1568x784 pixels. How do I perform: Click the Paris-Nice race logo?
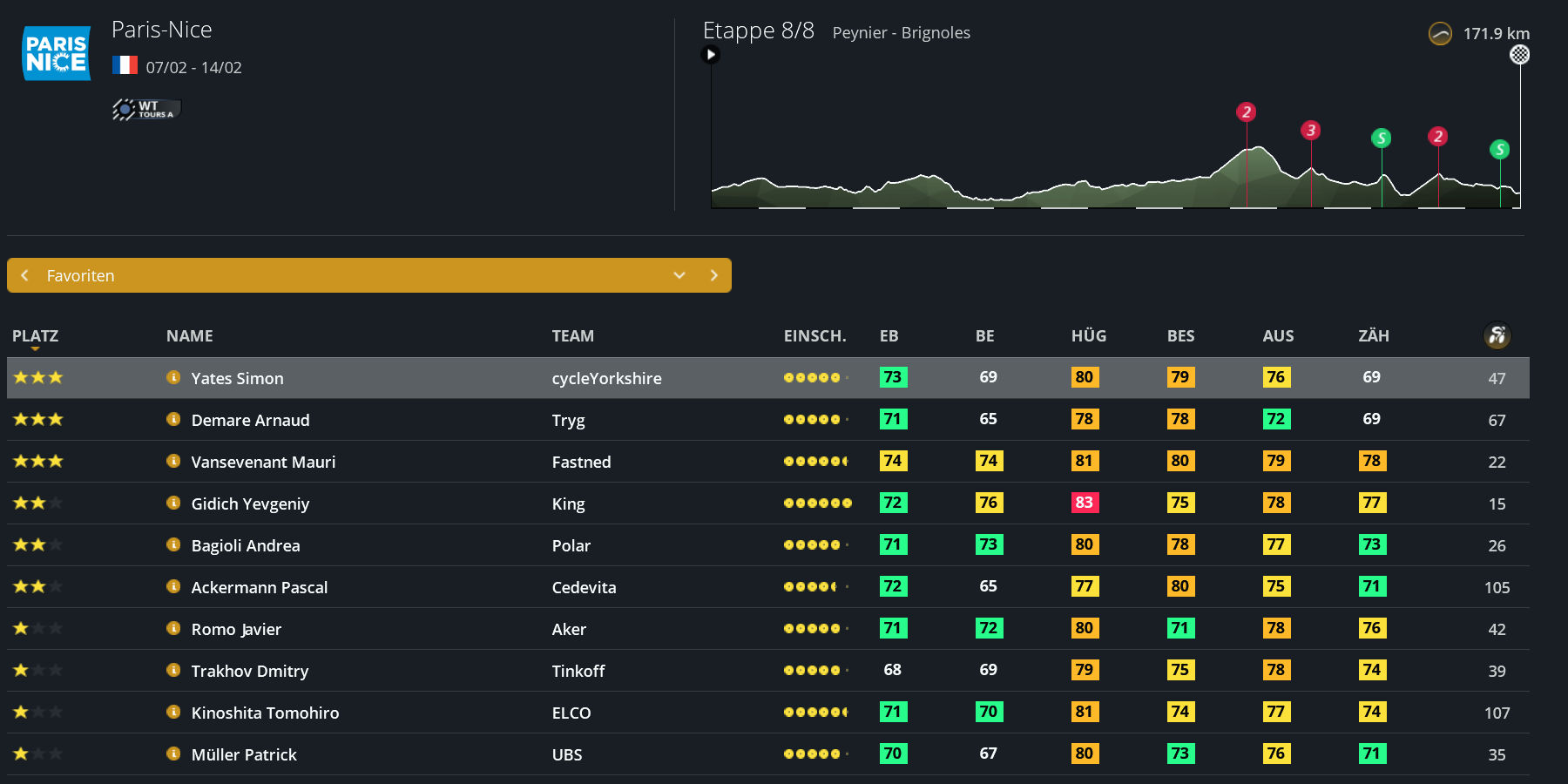[56, 53]
